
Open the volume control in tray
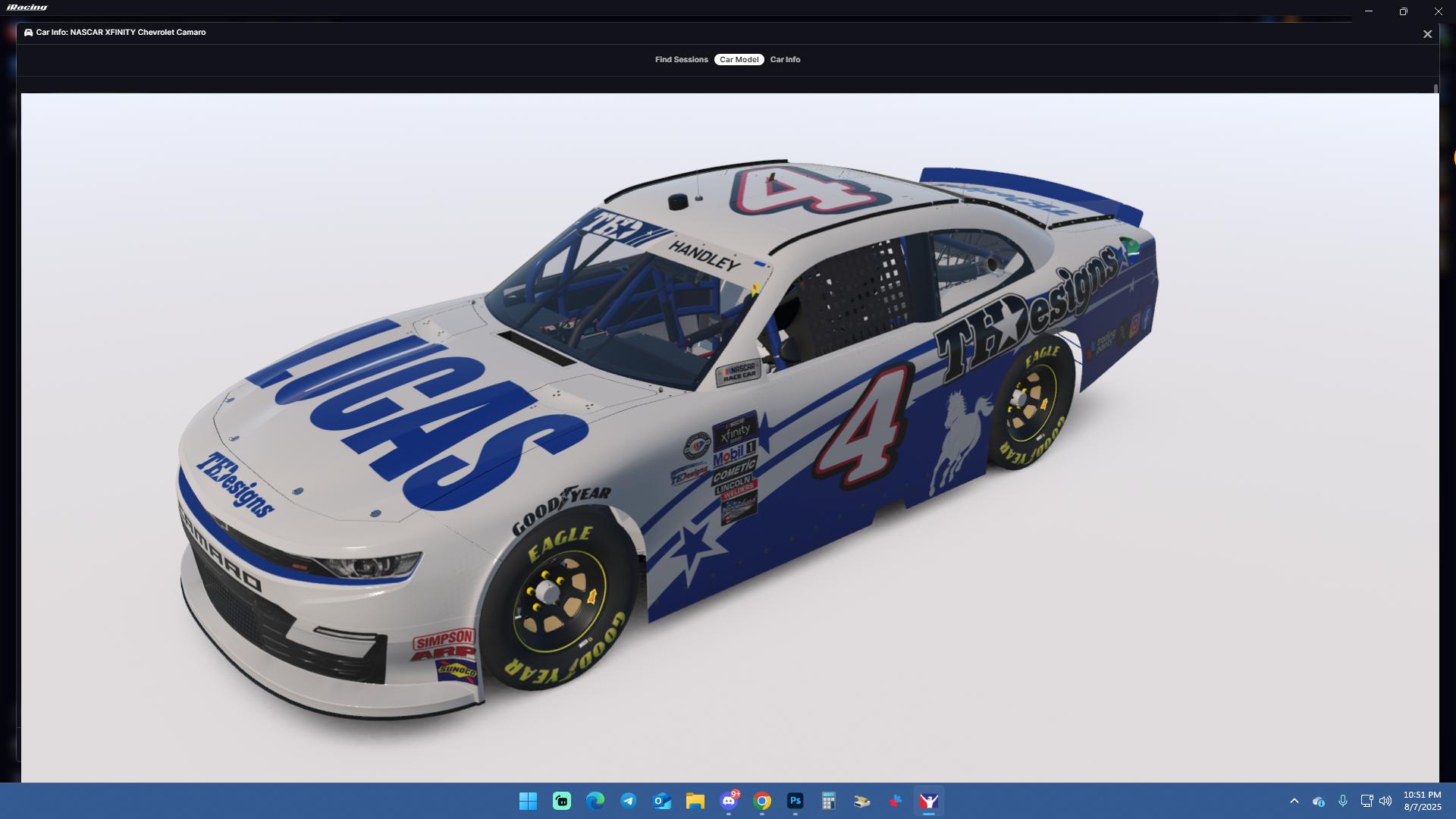pyautogui.click(x=1385, y=801)
